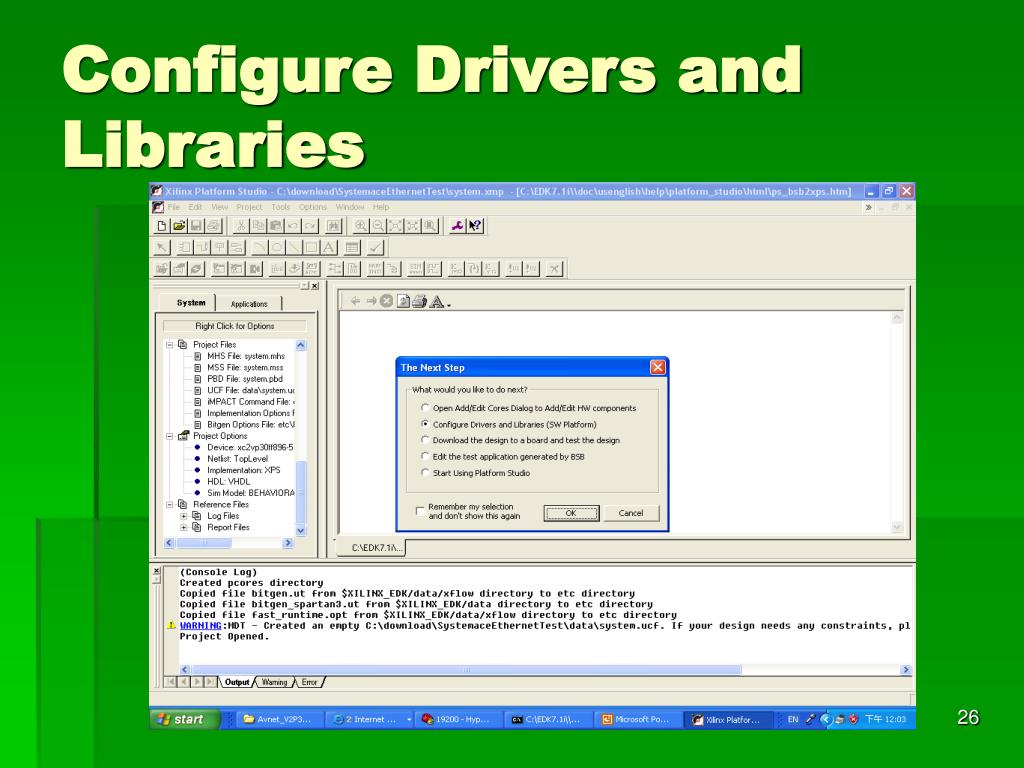The height and width of the screenshot is (768, 1024).
Task: Open the File menu
Action: click(x=174, y=207)
